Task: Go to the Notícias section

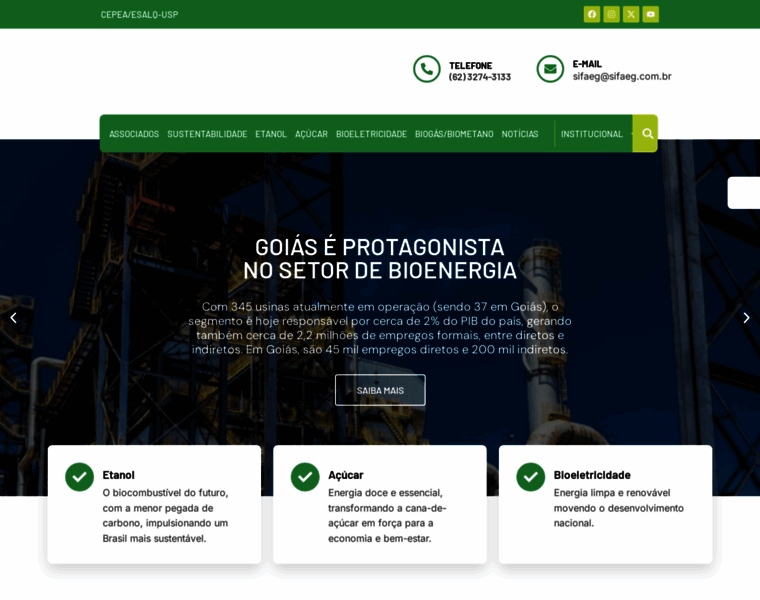Action: [520, 134]
